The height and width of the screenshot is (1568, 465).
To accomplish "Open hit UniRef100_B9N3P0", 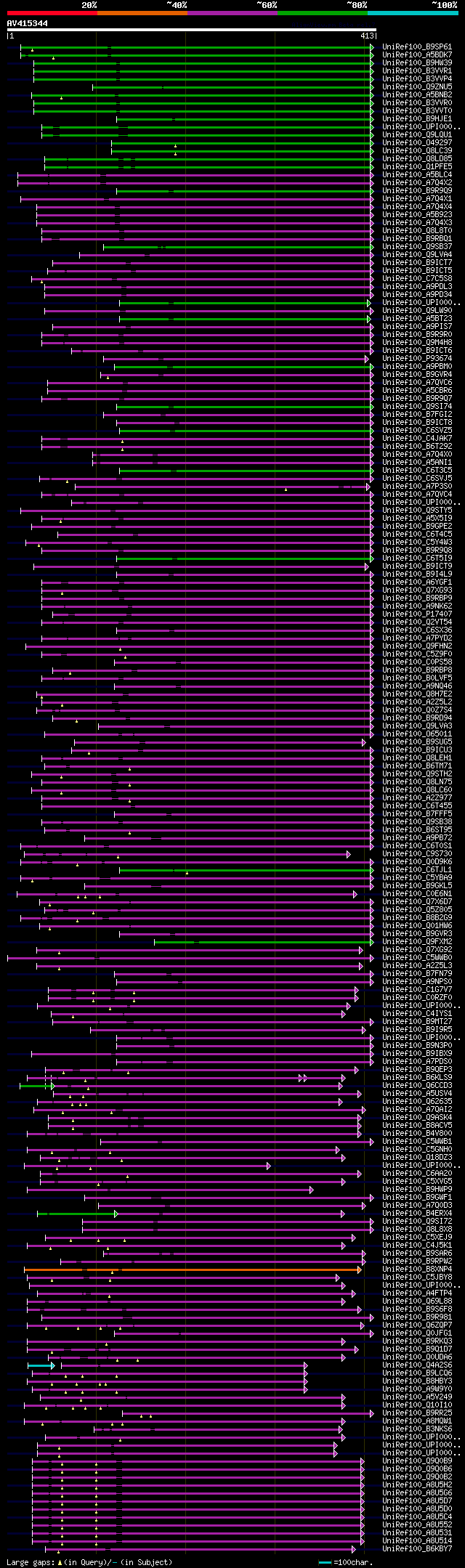I will [417, 1046].
